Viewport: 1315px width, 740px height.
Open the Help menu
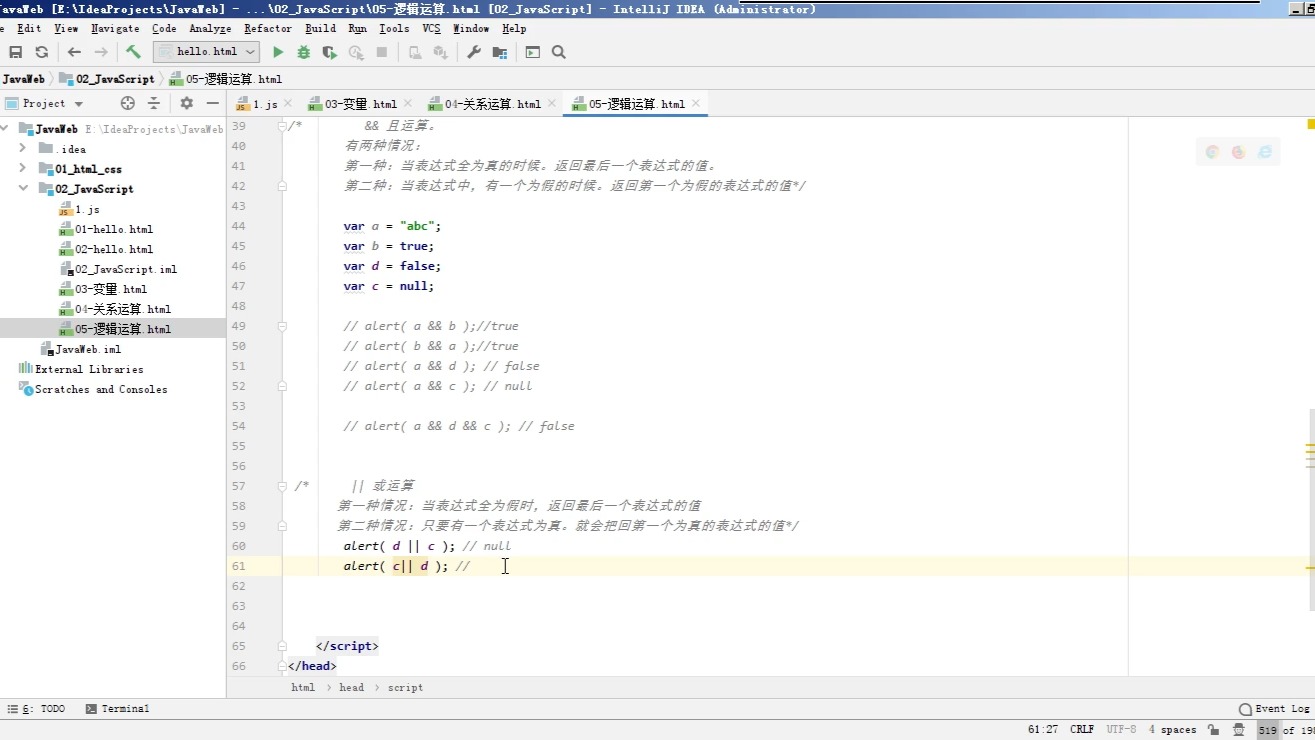click(514, 29)
